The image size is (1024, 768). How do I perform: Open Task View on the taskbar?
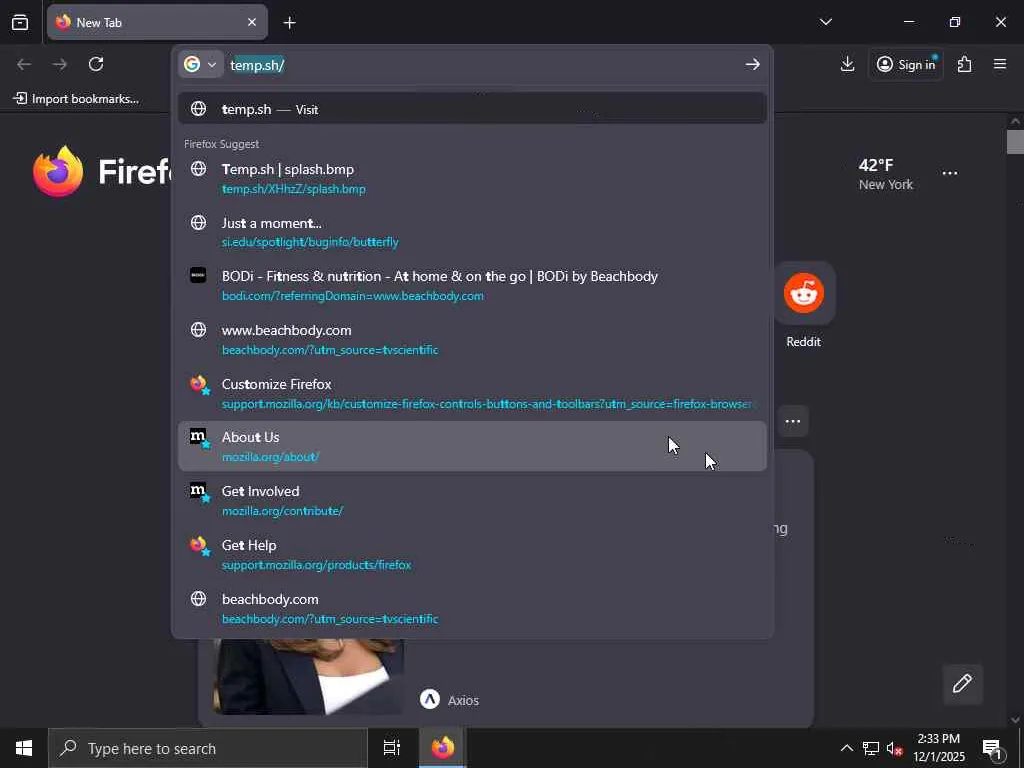[x=392, y=748]
